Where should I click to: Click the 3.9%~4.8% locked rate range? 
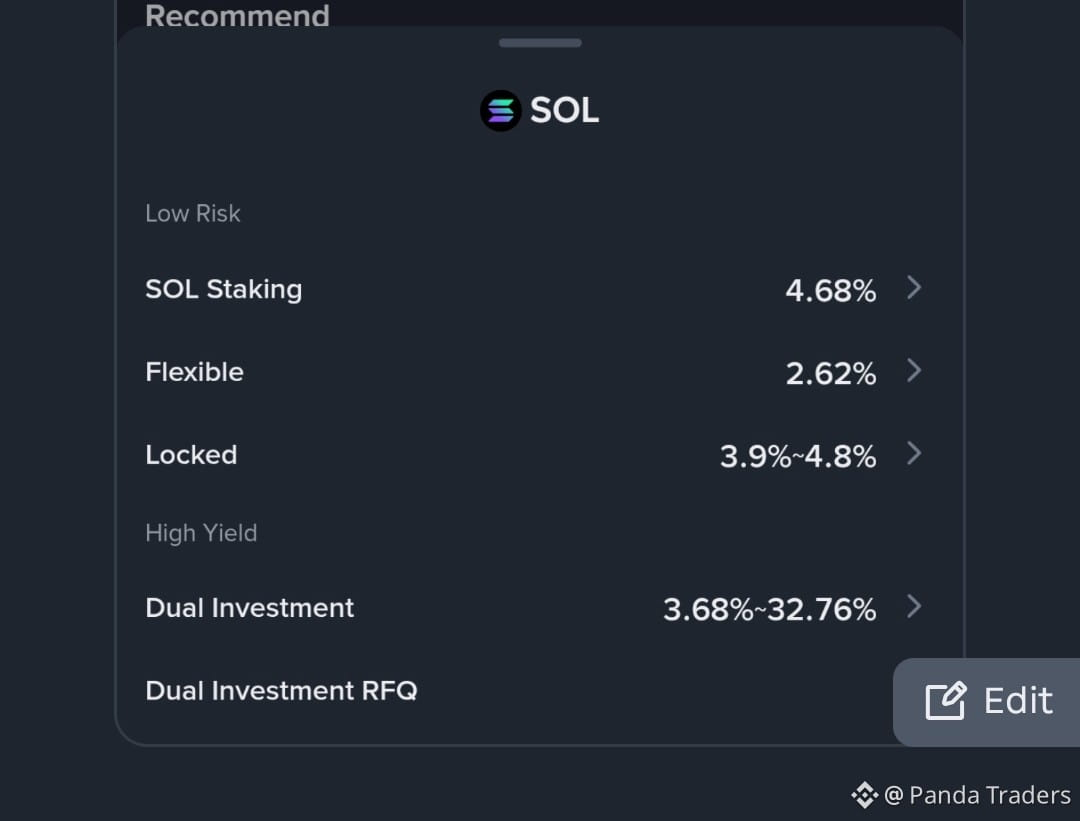(798, 456)
